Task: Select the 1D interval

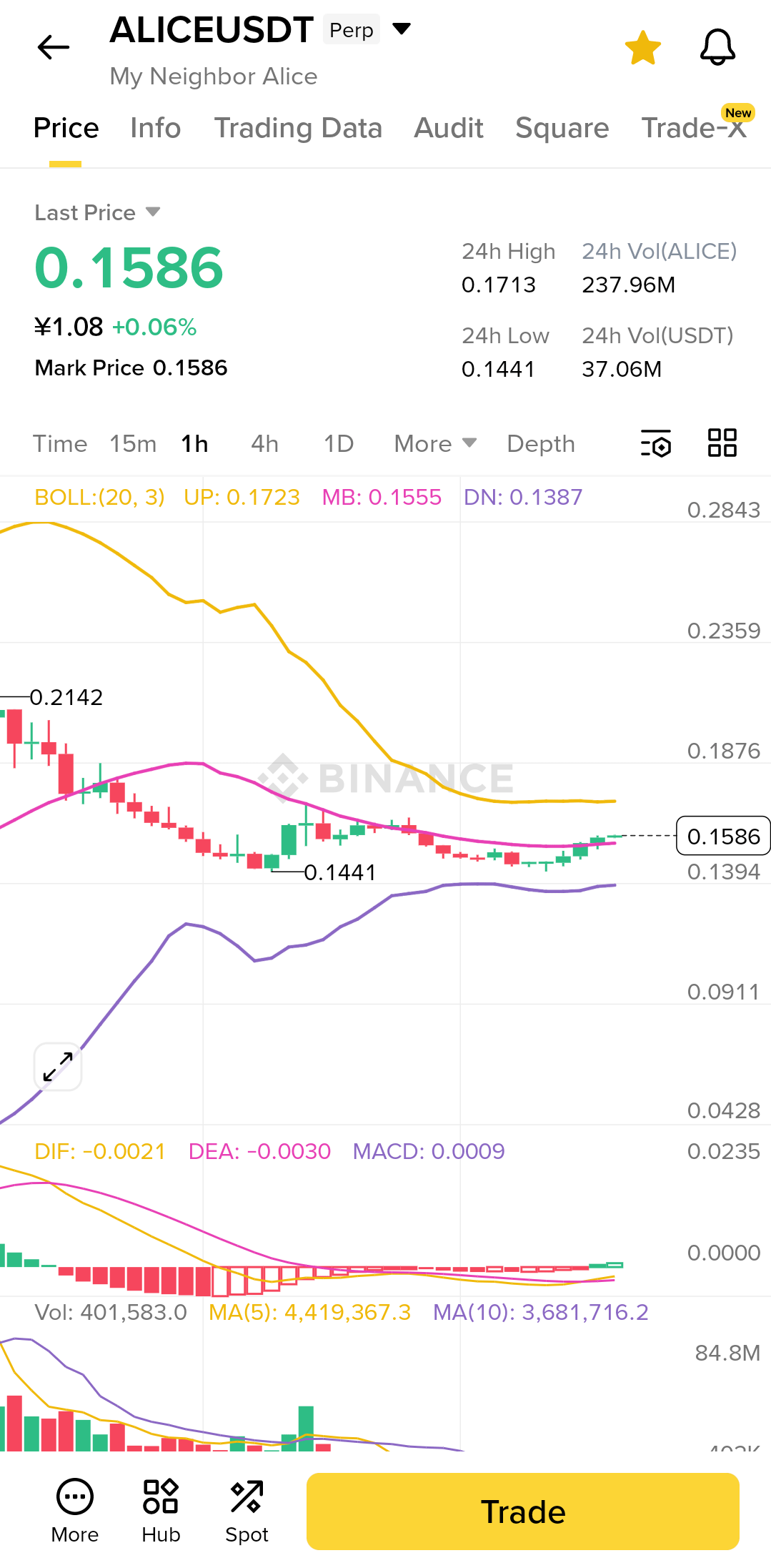Action: [x=339, y=444]
